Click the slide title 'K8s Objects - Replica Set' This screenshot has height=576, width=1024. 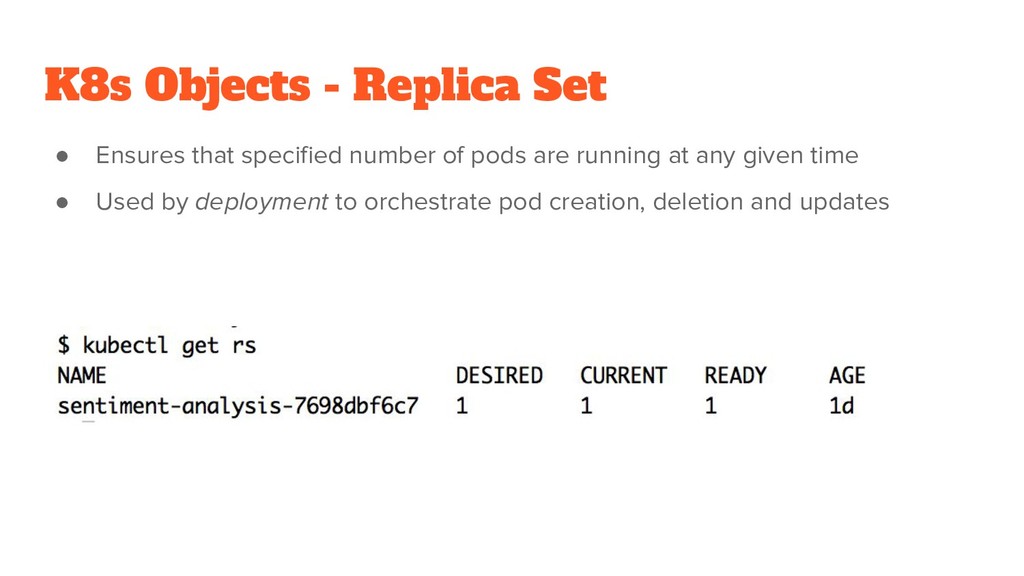pyautogui.click(x=325, y=86)
